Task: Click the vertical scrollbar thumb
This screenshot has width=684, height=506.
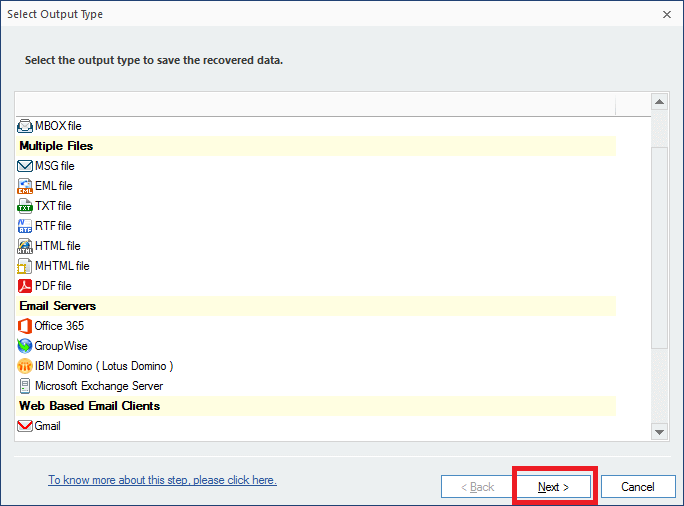Action: coord(660,248)
